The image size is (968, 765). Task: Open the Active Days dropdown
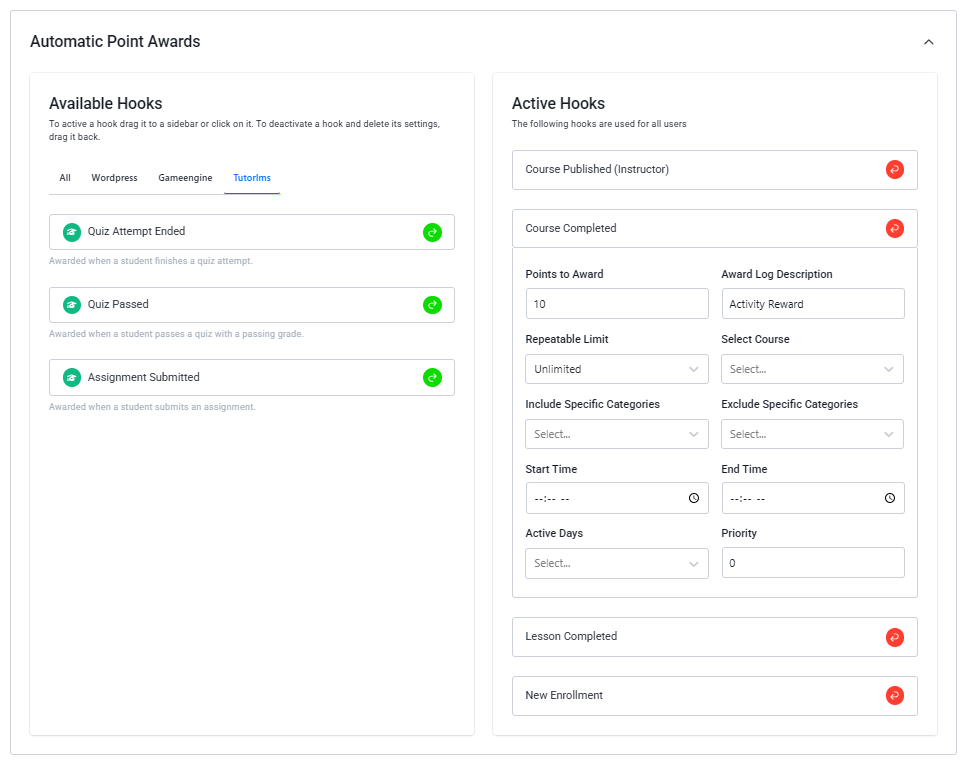tap(617, 563)
